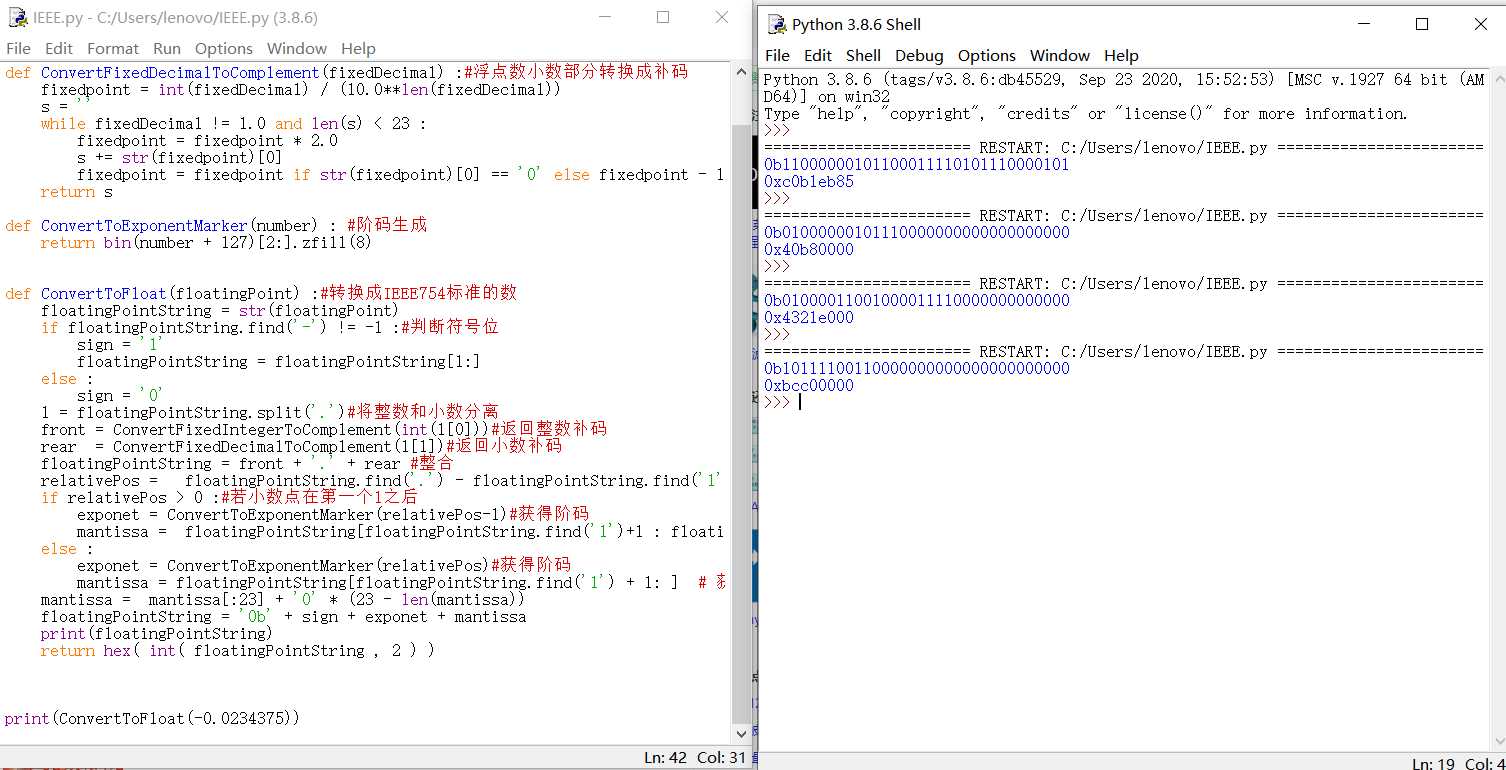
Task: Click the editor scrollbar down arrow
Action: [x=741, y=737]
